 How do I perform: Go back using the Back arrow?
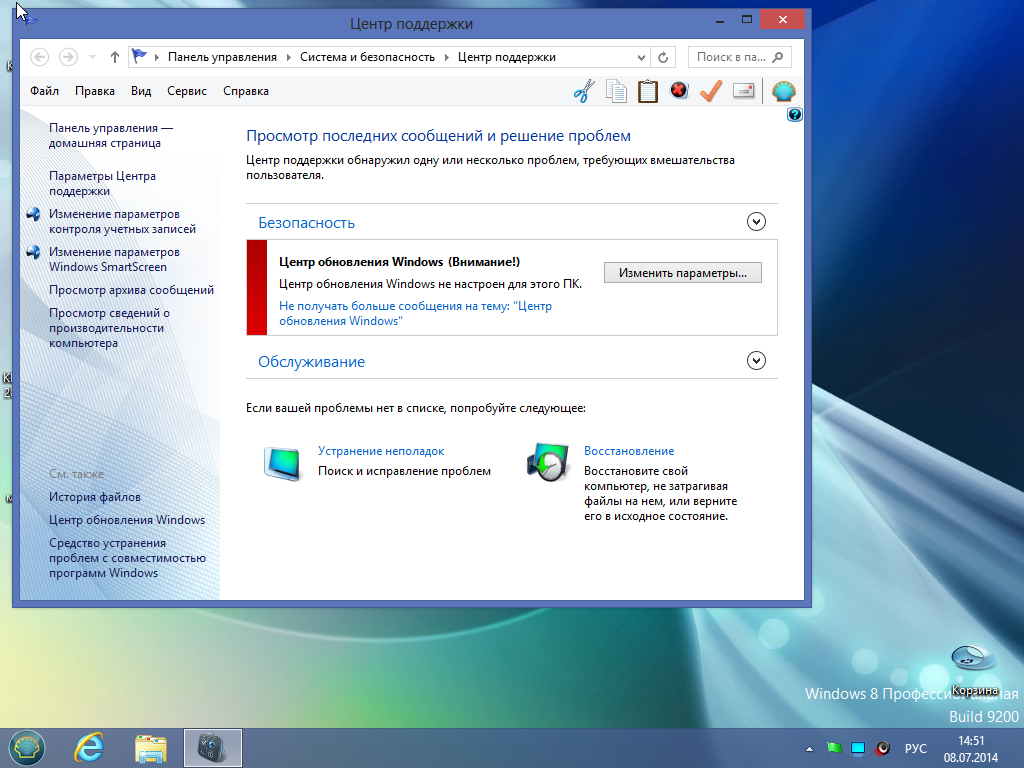(x=39, y=57)
